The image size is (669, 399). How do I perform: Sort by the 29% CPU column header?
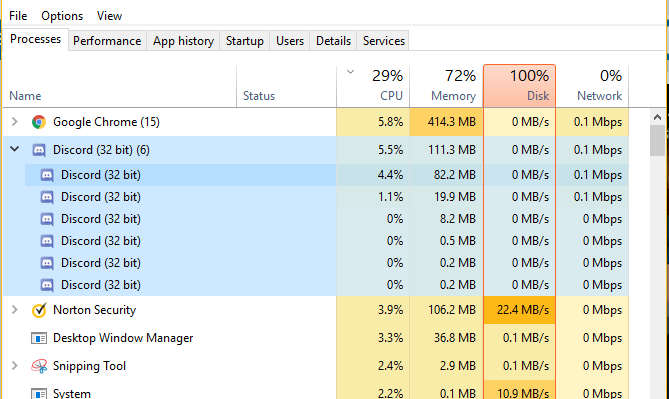[x=373, y=87]
